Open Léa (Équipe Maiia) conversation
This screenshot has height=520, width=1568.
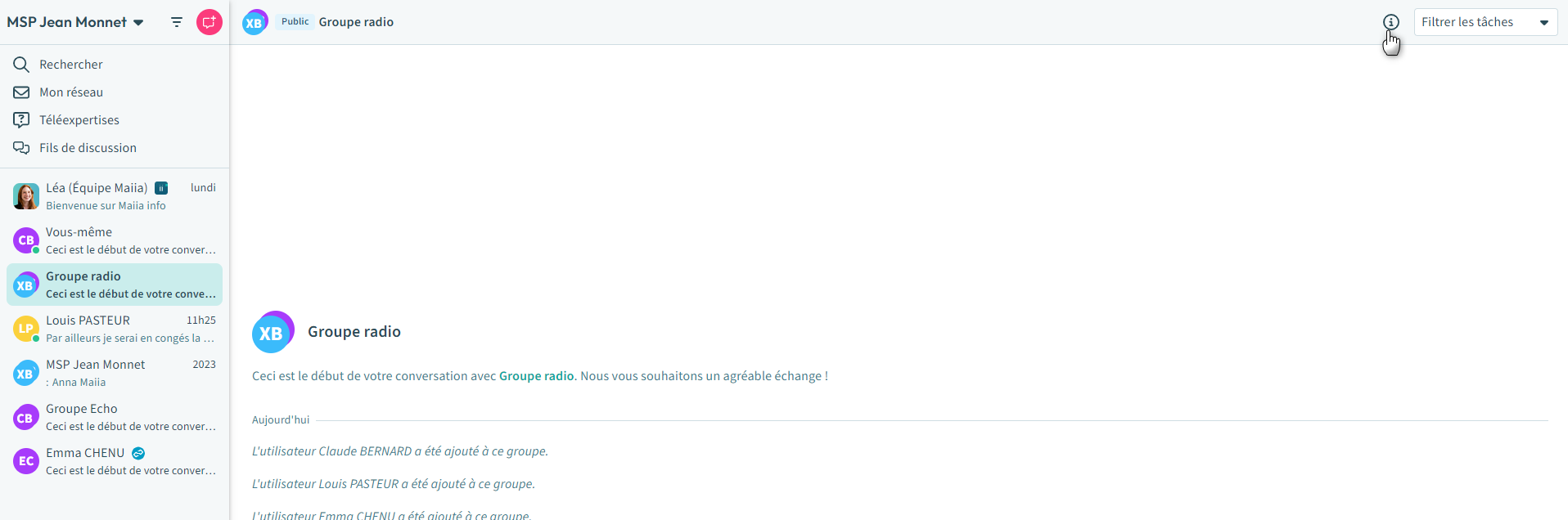tap(115, 196)
